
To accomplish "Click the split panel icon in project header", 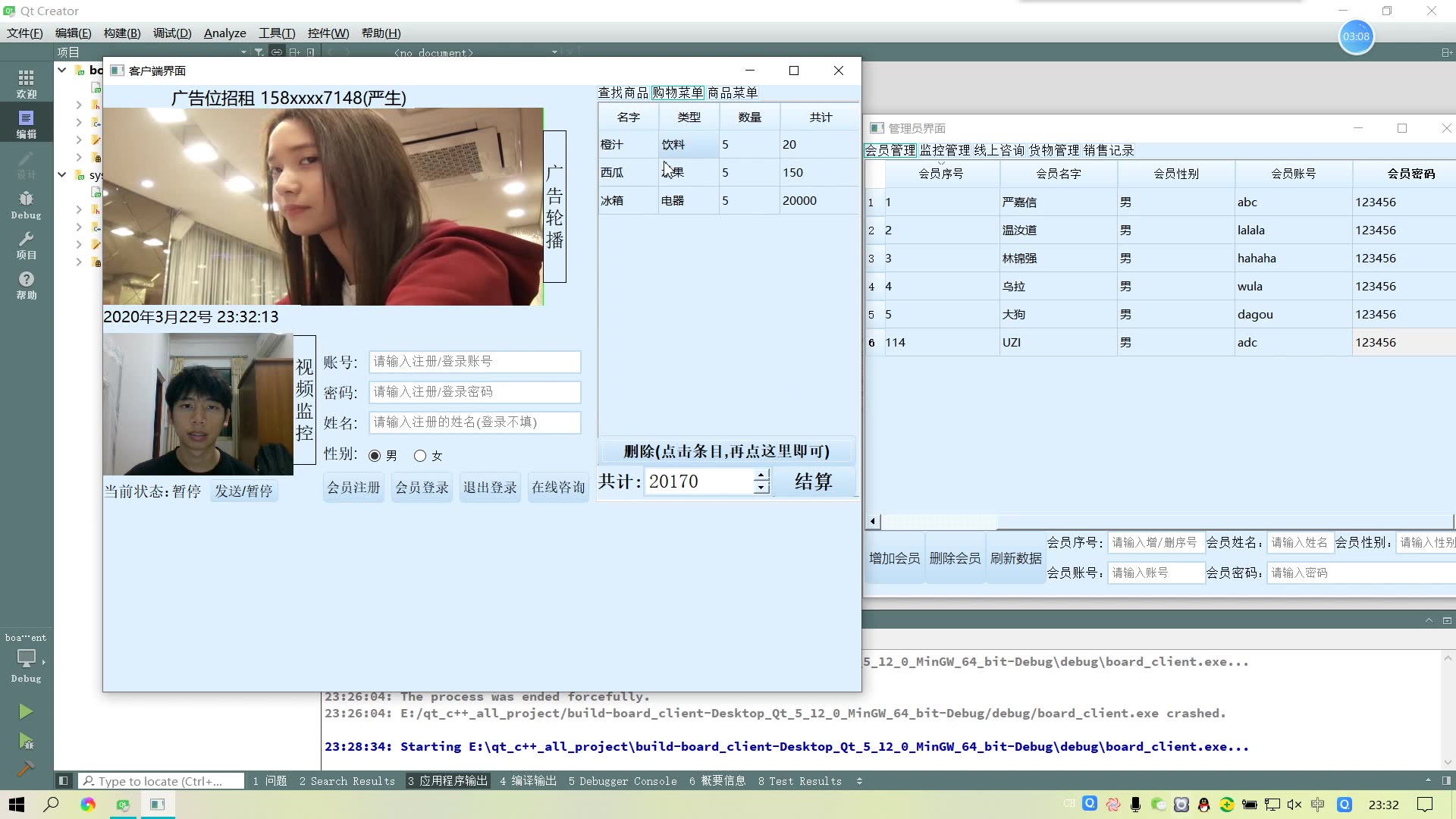I will [294, 52].
